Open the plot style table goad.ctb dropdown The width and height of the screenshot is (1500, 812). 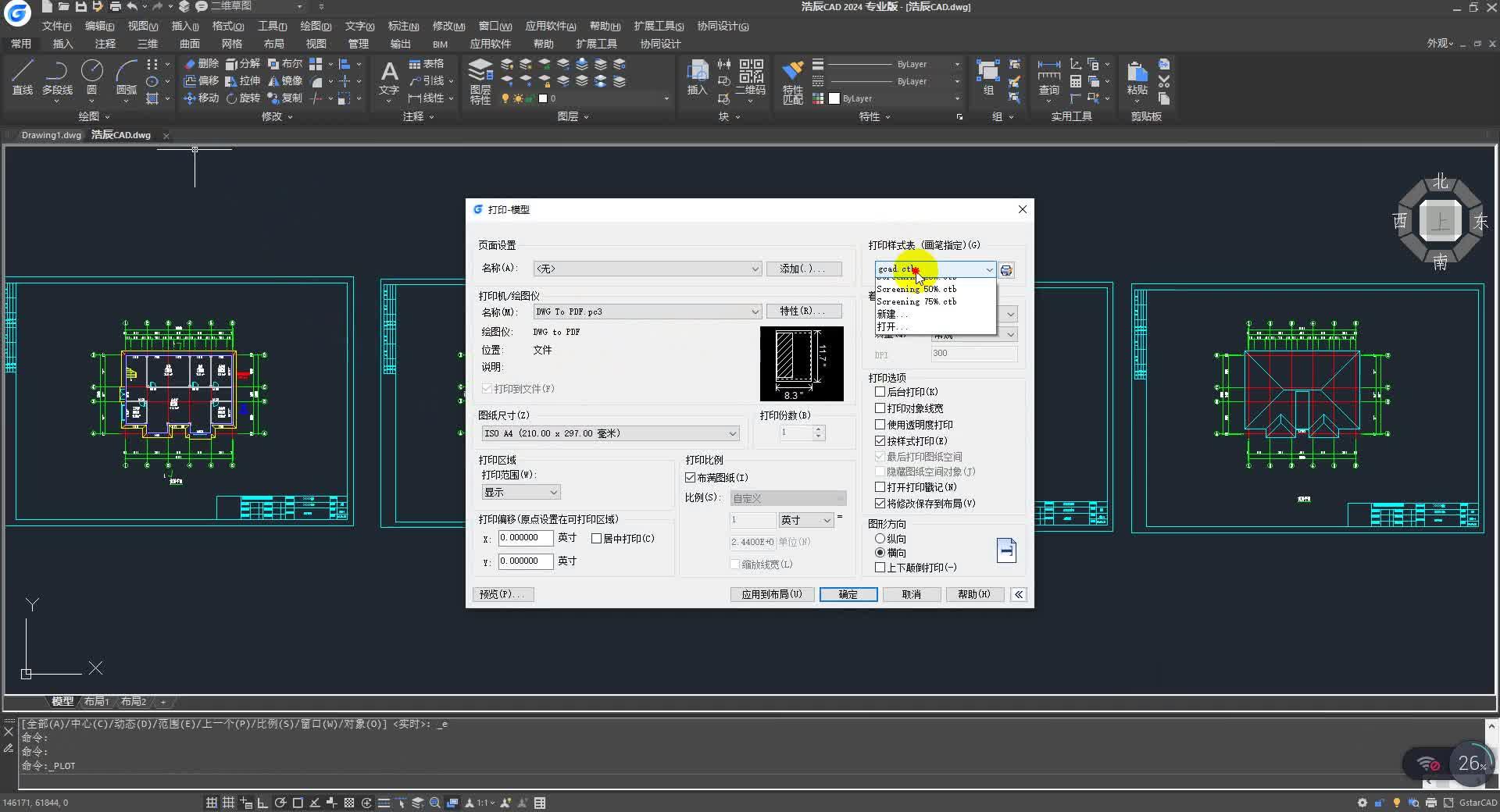(x=935, y=269)
